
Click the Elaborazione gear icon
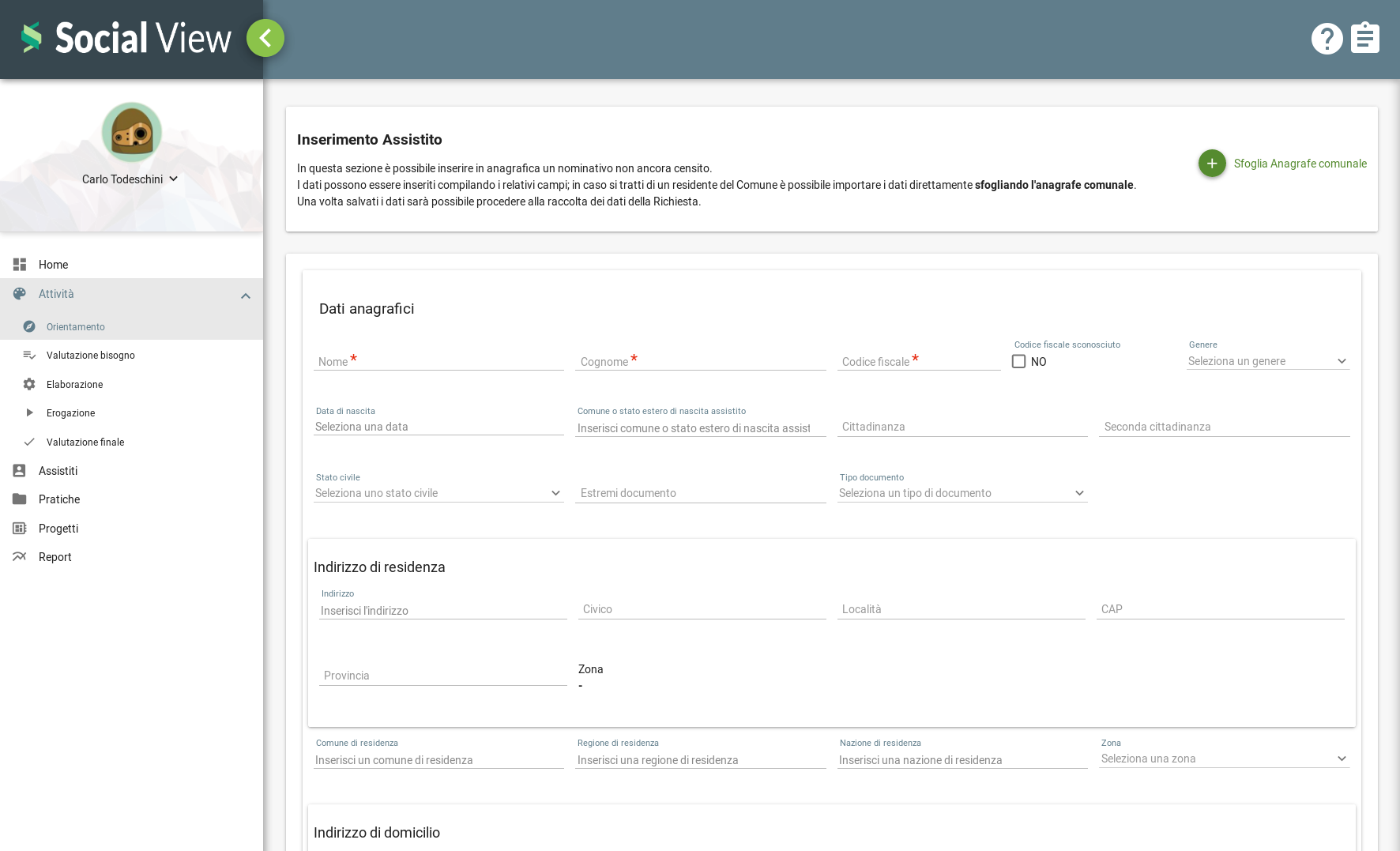[29, 384]
